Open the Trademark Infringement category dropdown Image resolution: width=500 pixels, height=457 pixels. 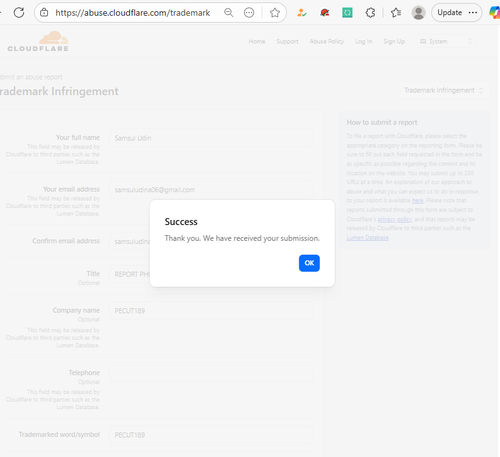coord(444,90)
